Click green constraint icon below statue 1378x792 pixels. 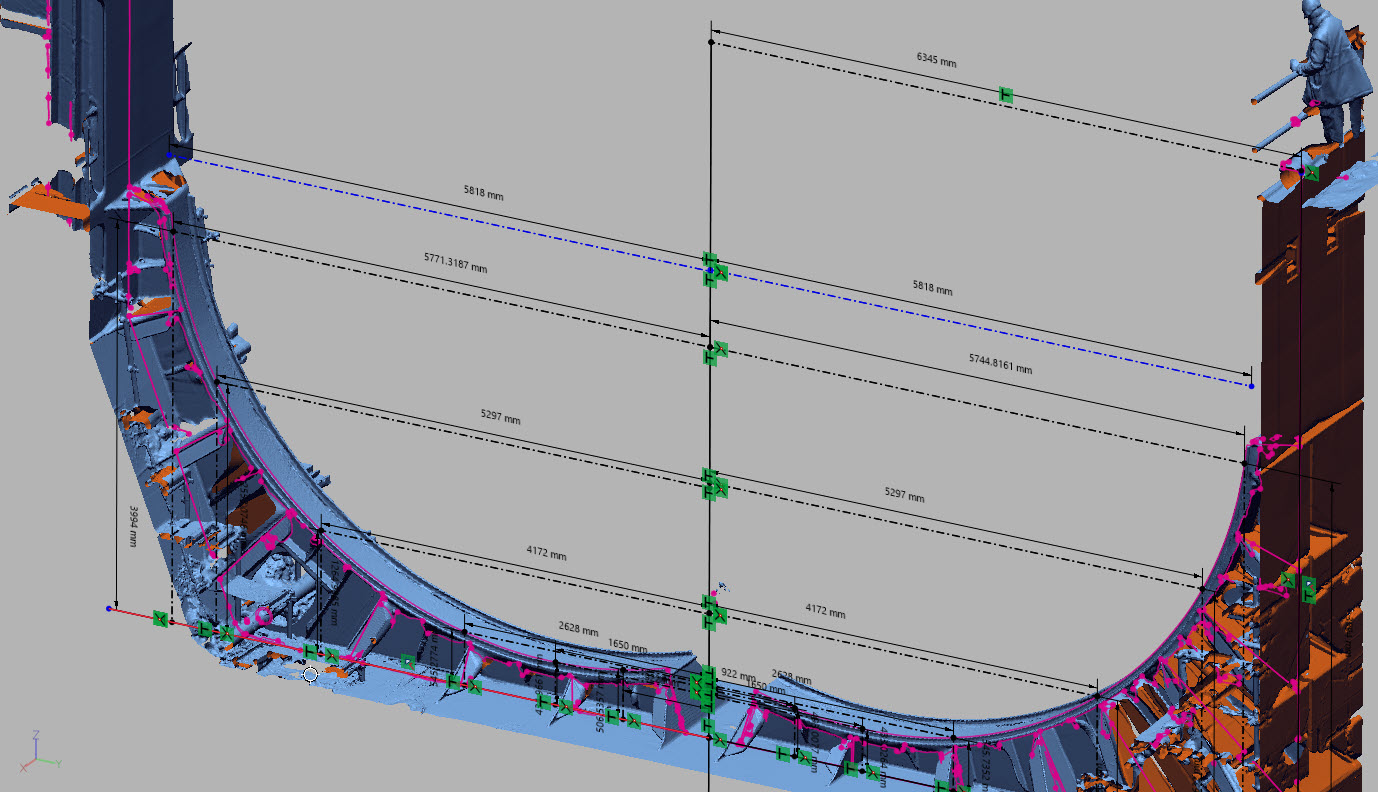click(x=1311, y=172)
